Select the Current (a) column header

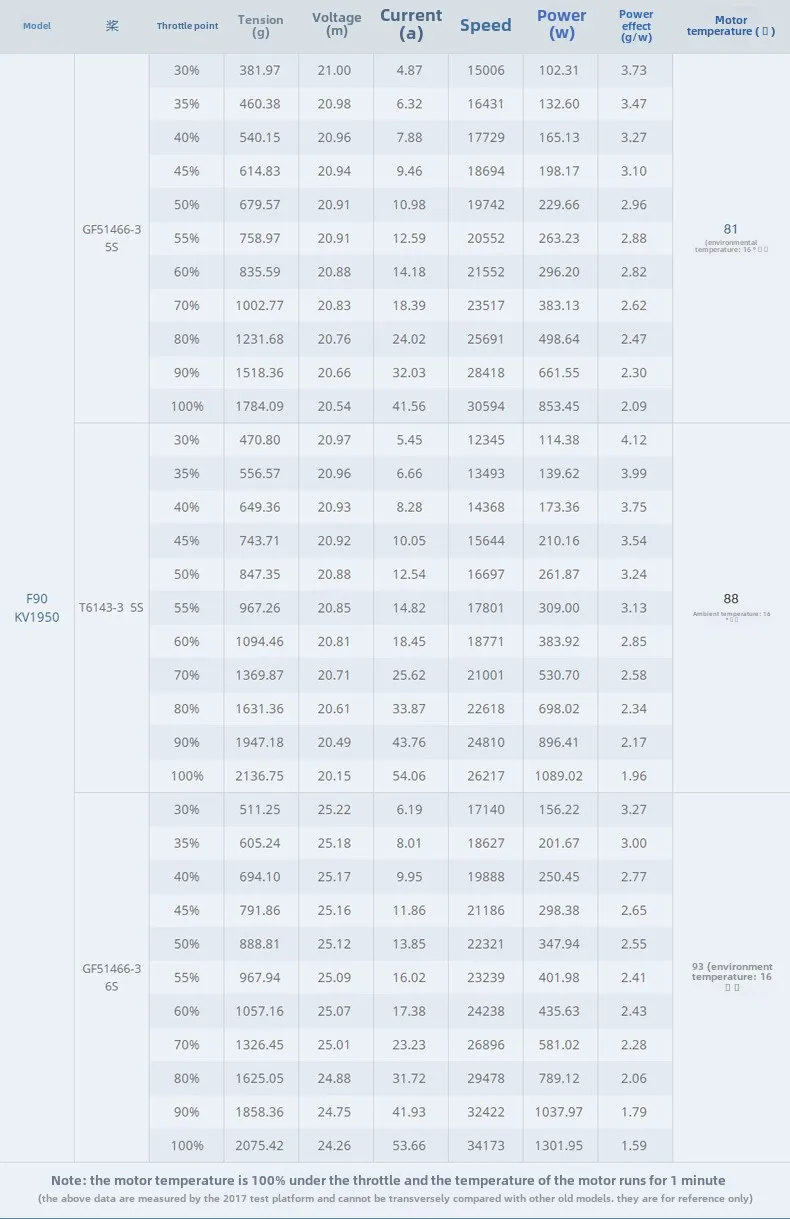click(411, 25)
